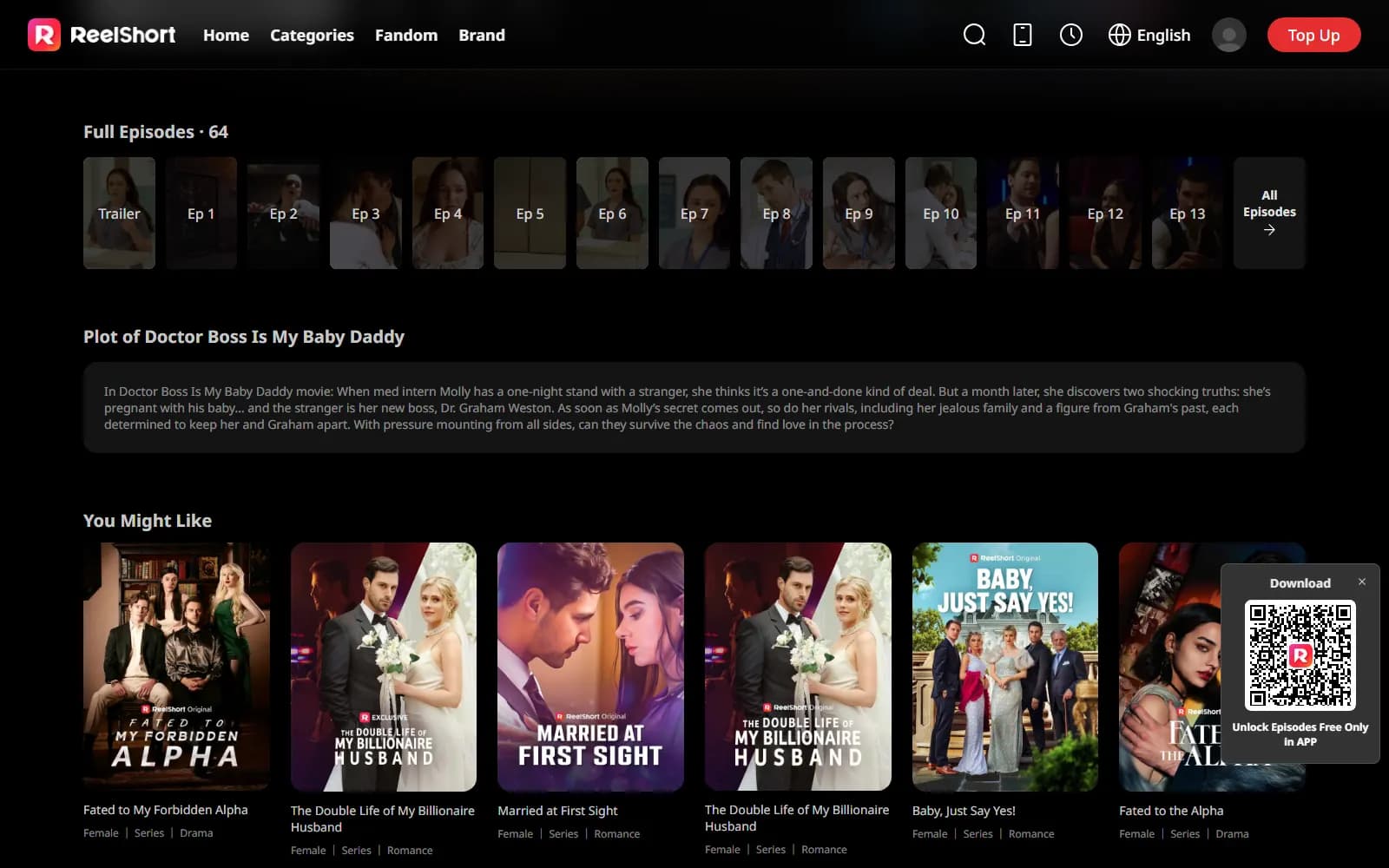Screen dimensions: 1389x868
Task: Open the search magnifier icon
Action: pyautogui.click(x=974, y=35)
